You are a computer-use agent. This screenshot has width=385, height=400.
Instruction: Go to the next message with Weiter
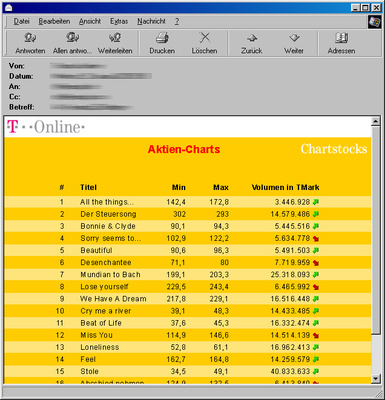coord(294,38)
